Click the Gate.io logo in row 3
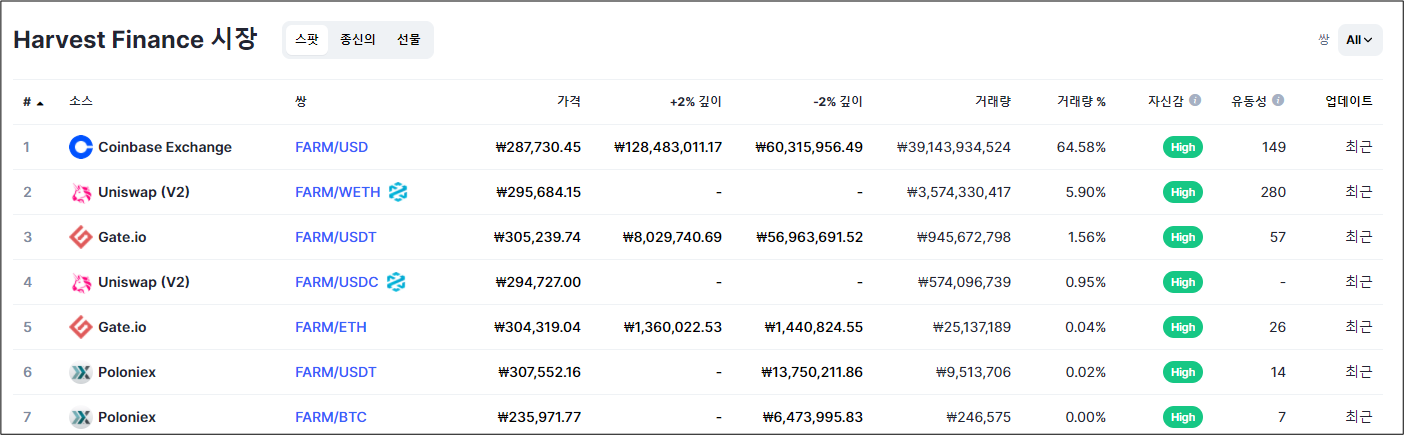 click(x=81, y=237)
